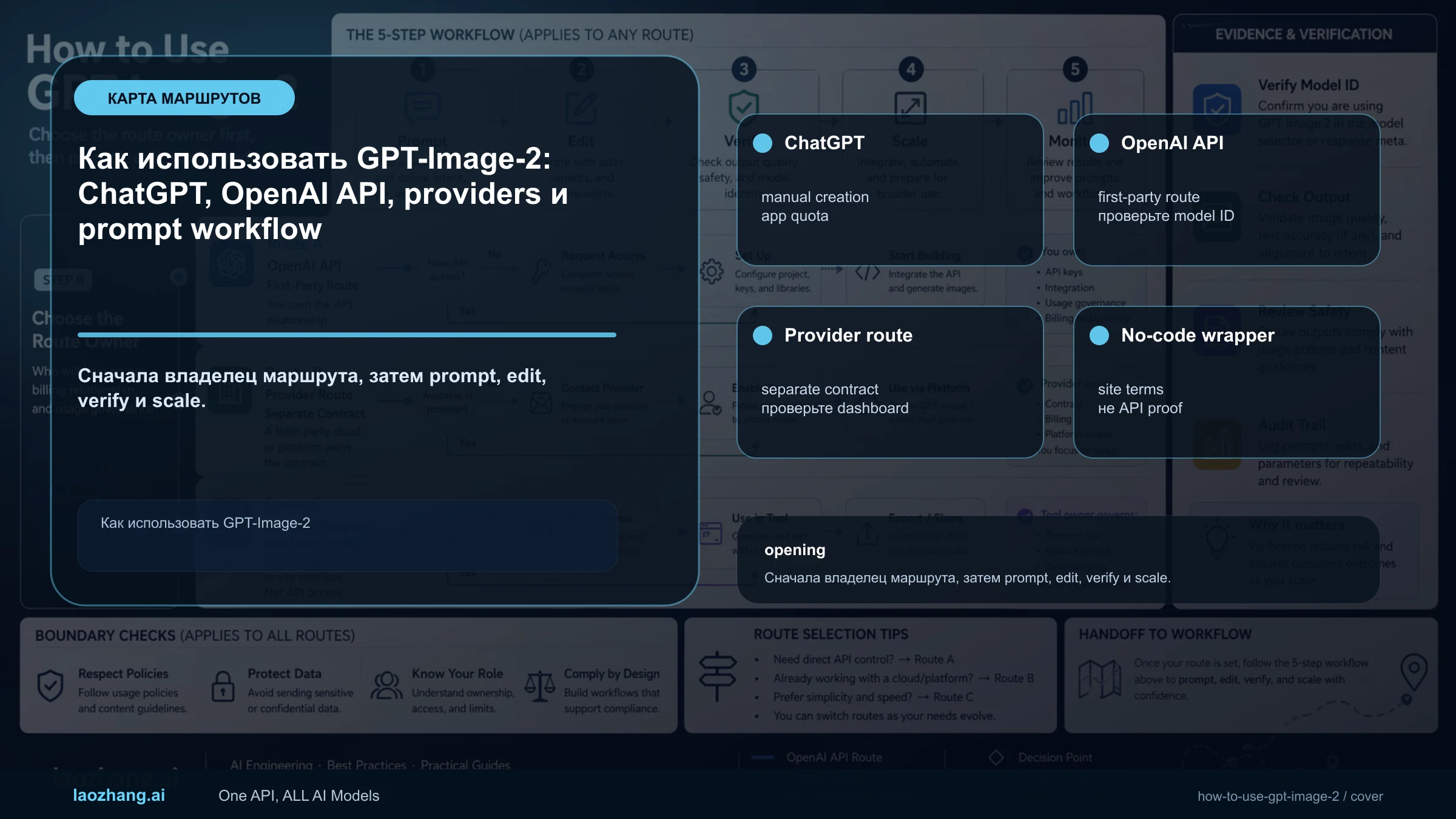
Task: Click the 'One API, ALL AI Models' tagline
Action: [x=298, y=795]
